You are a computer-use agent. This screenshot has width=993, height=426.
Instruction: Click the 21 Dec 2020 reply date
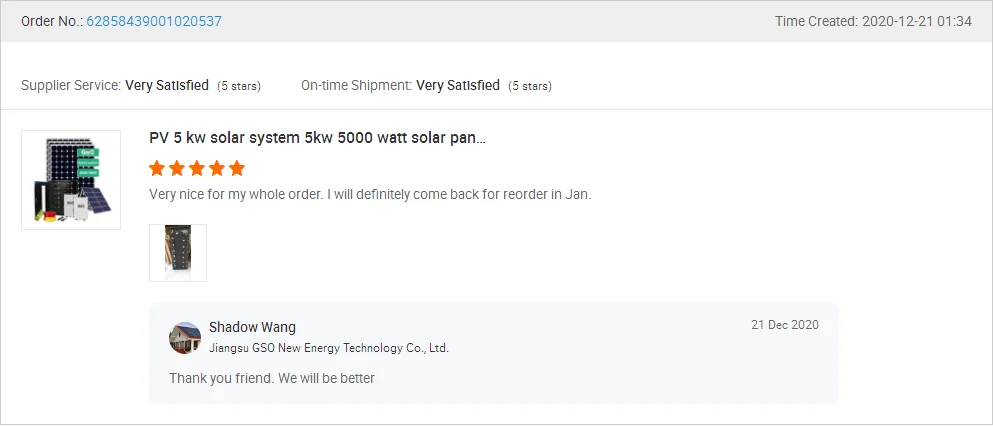[x=784, y=325]
